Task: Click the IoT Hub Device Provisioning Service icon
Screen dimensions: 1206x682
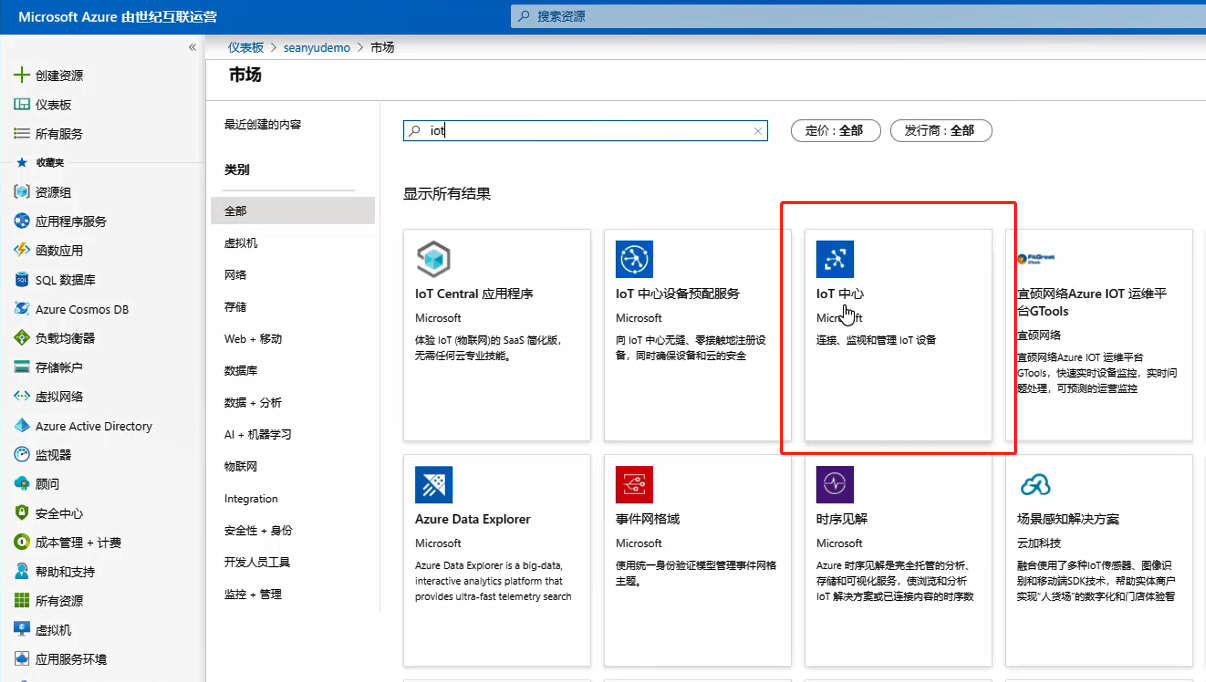Action: [x=634, y=260]
